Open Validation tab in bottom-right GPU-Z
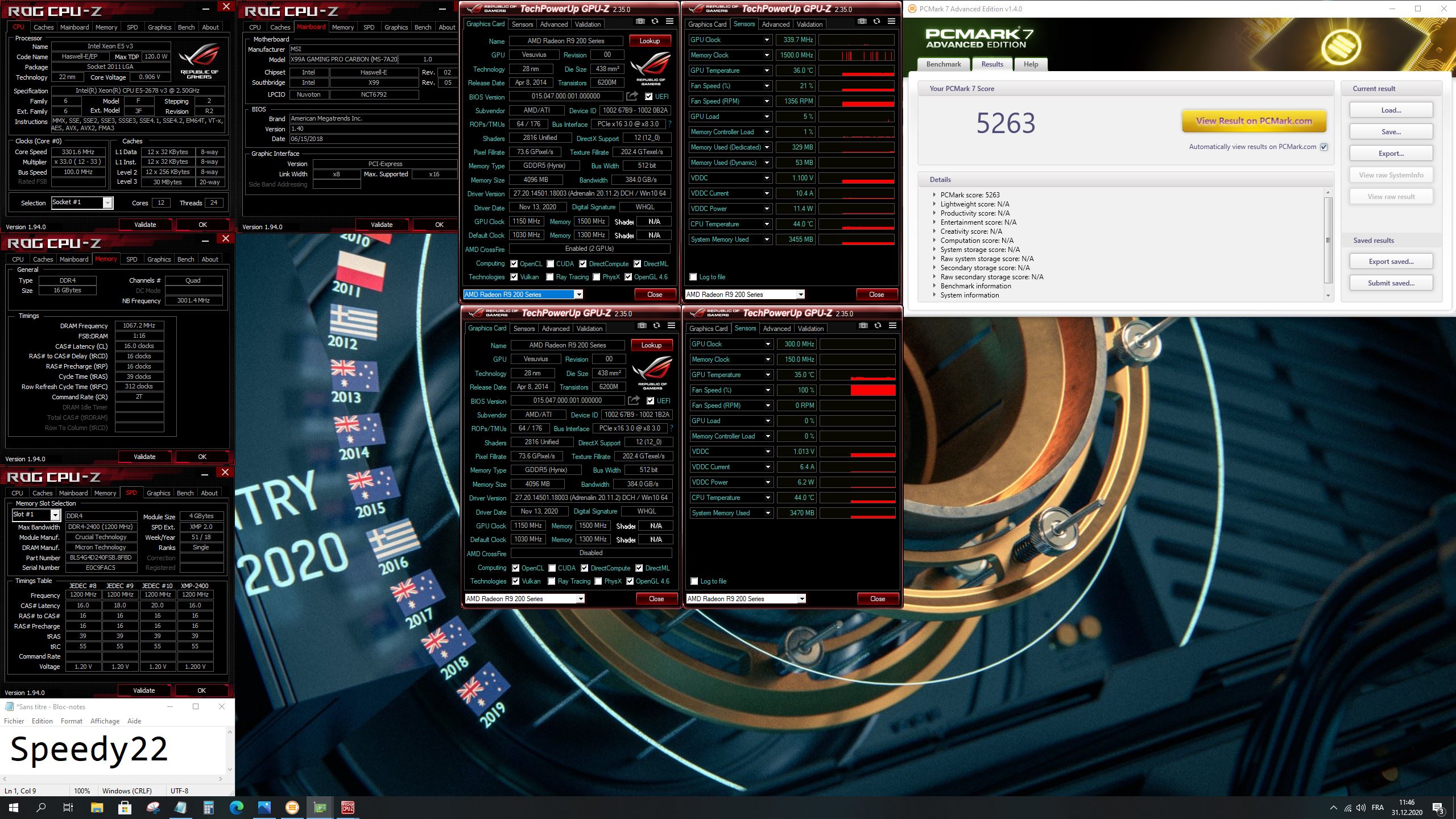Screen dimensions: 1456x819 (x=810, y=329)
